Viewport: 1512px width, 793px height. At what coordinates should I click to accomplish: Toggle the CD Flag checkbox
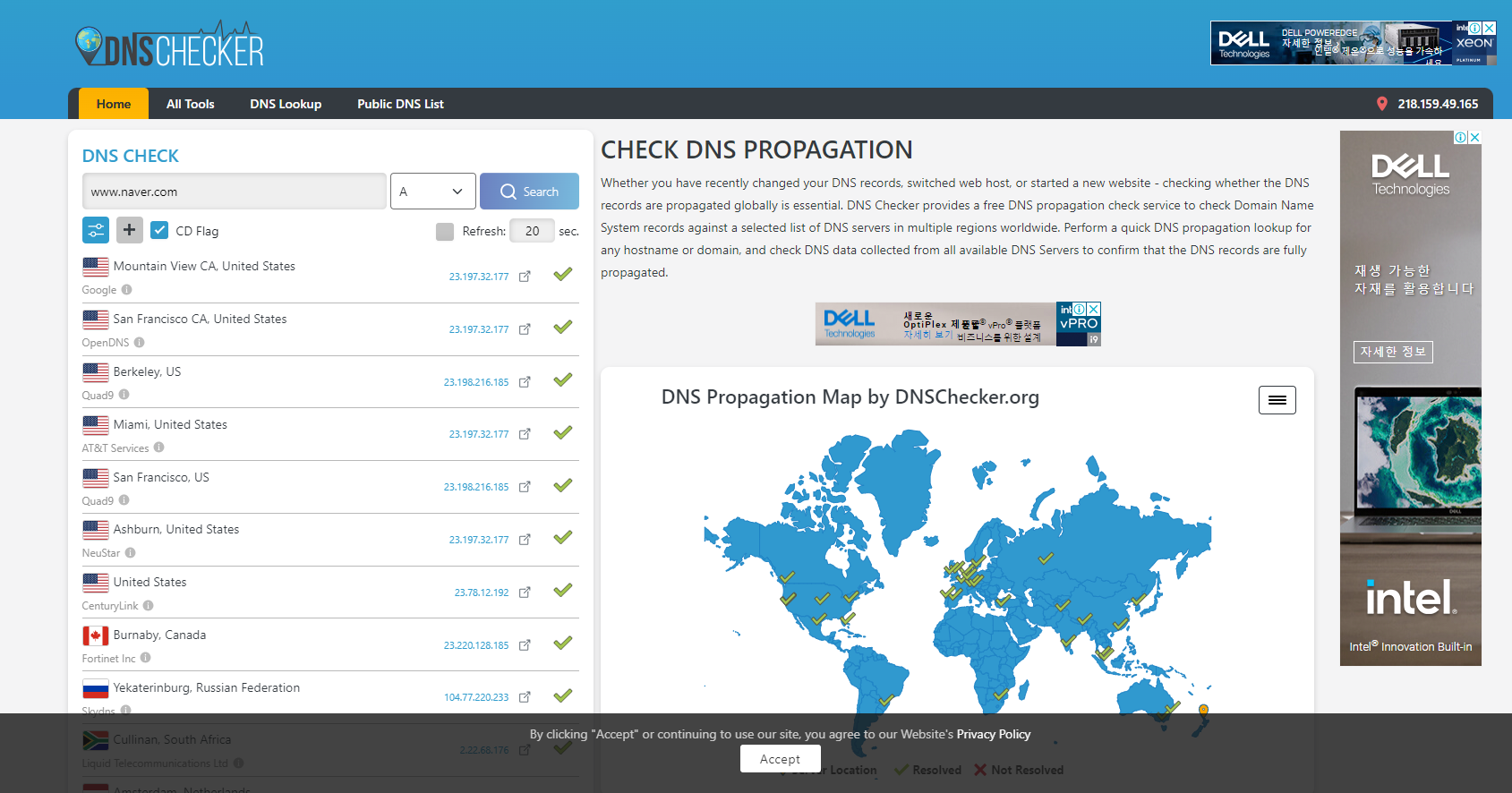point(159,230)
